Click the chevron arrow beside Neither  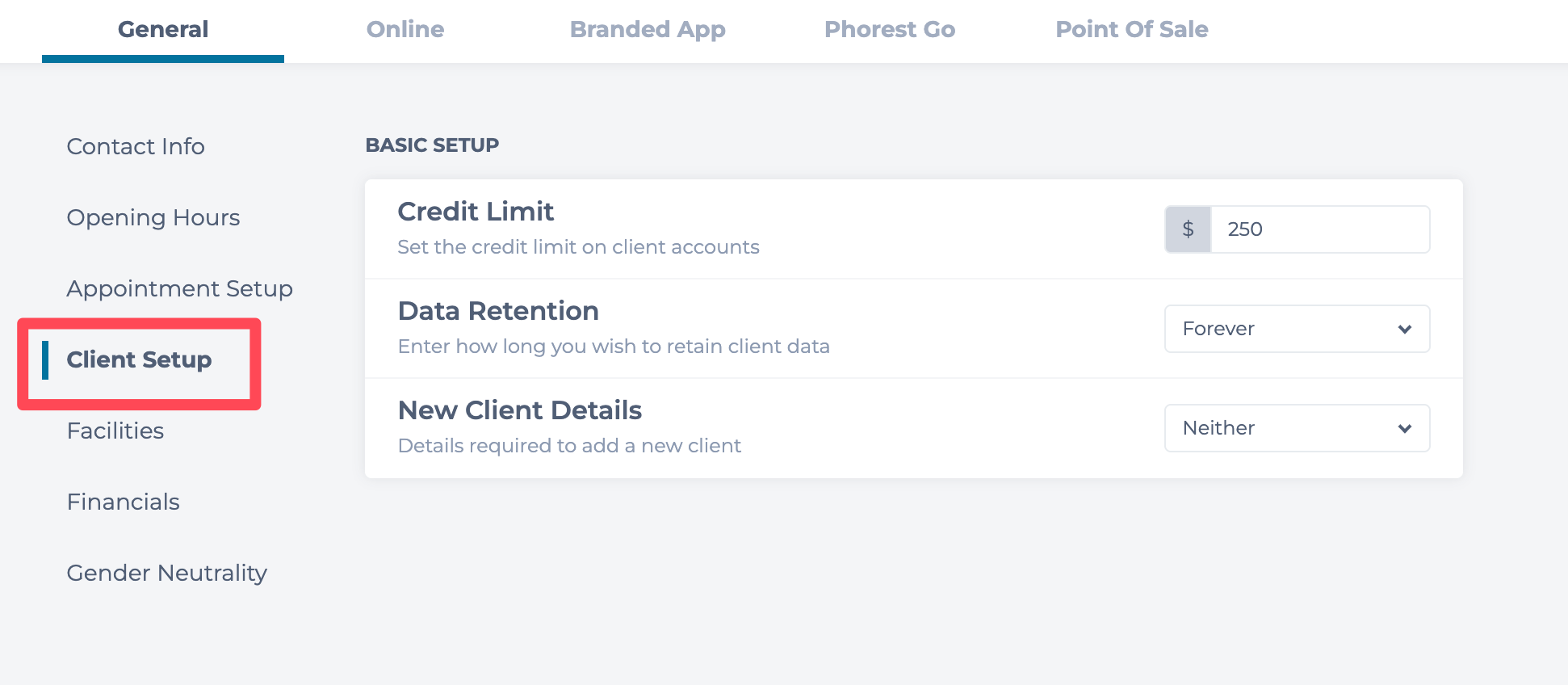(x=1404, y=428)
